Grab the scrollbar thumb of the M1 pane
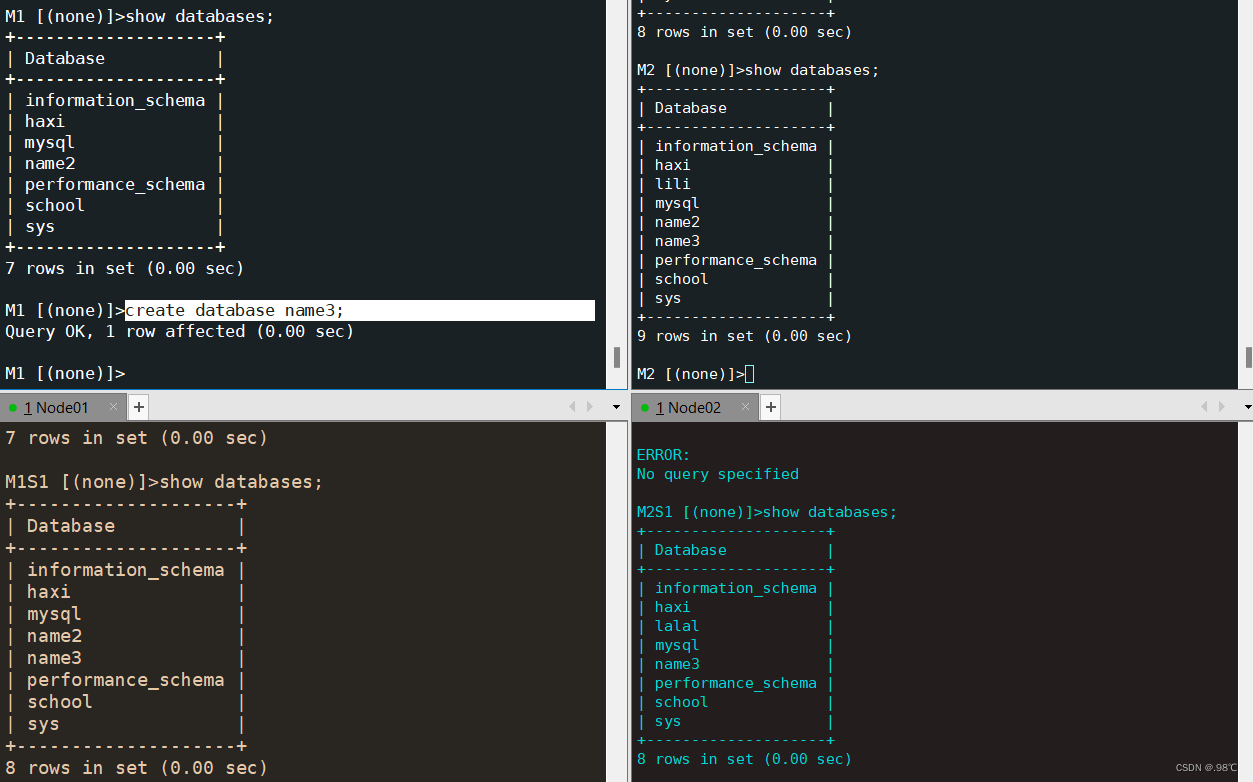Viewport: 1253px width, 782px height. point(617,357)
